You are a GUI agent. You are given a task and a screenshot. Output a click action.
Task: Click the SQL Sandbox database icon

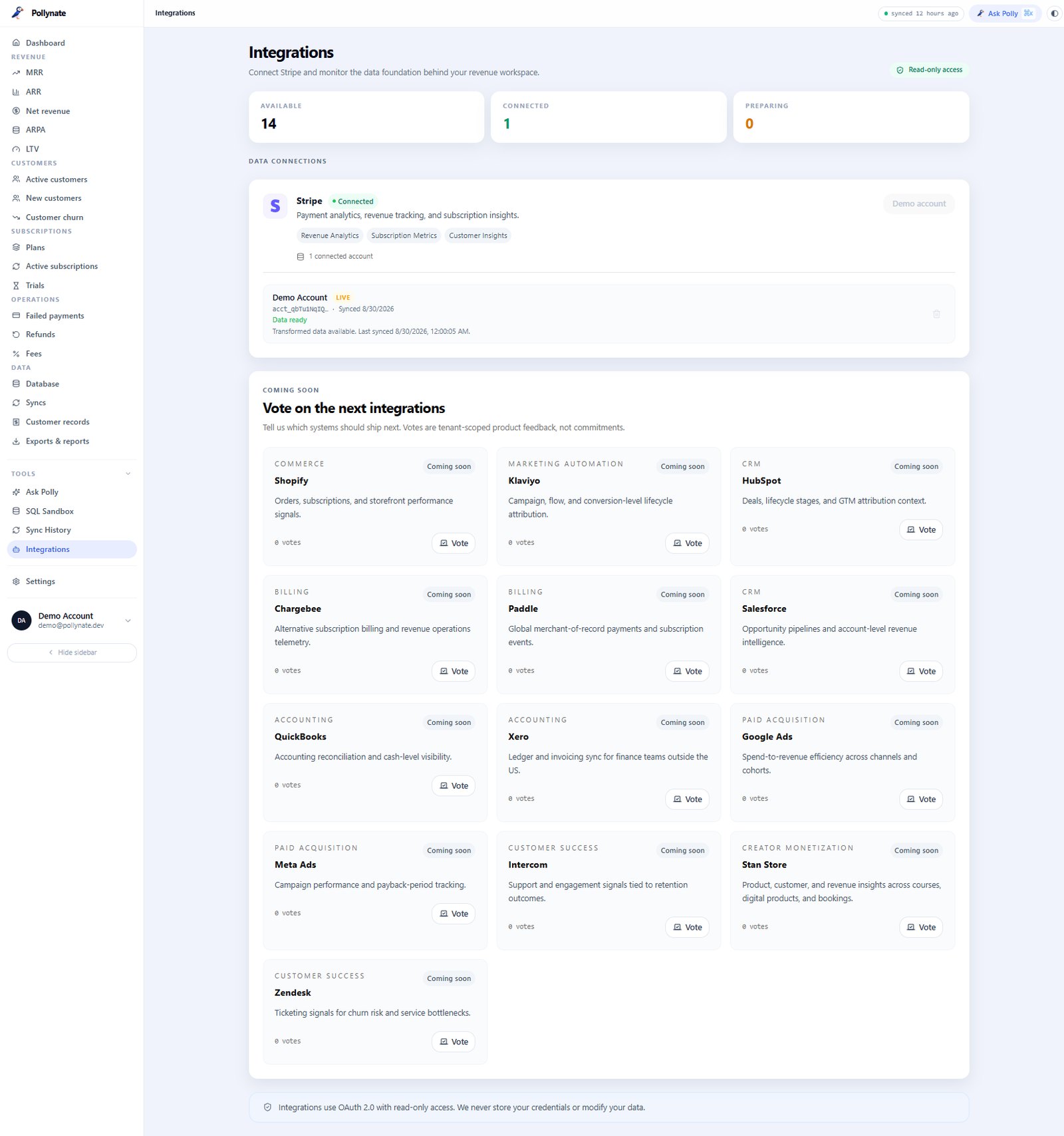coord(16,511)
